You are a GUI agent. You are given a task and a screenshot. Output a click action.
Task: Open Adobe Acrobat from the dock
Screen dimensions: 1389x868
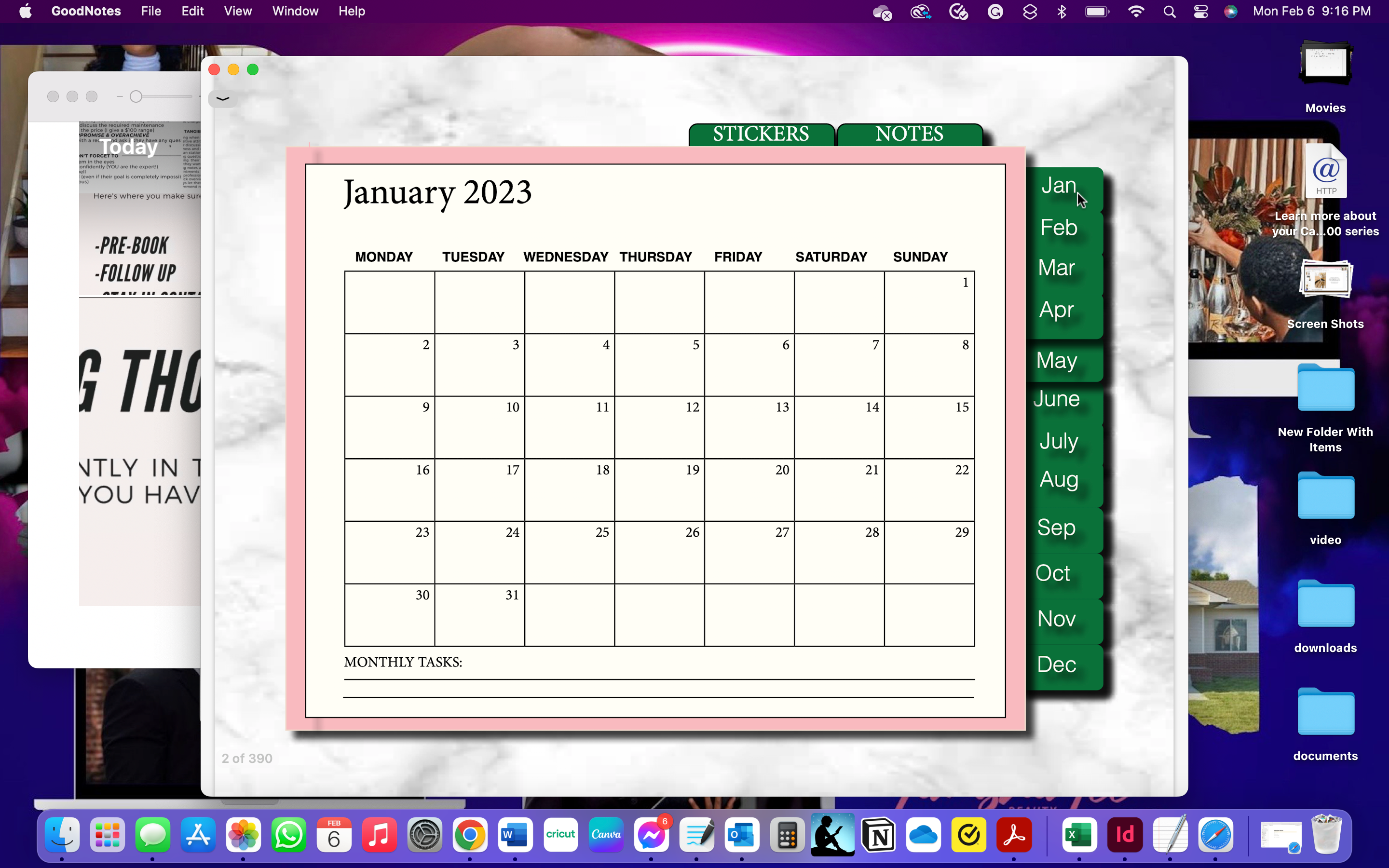point(1014,835)
